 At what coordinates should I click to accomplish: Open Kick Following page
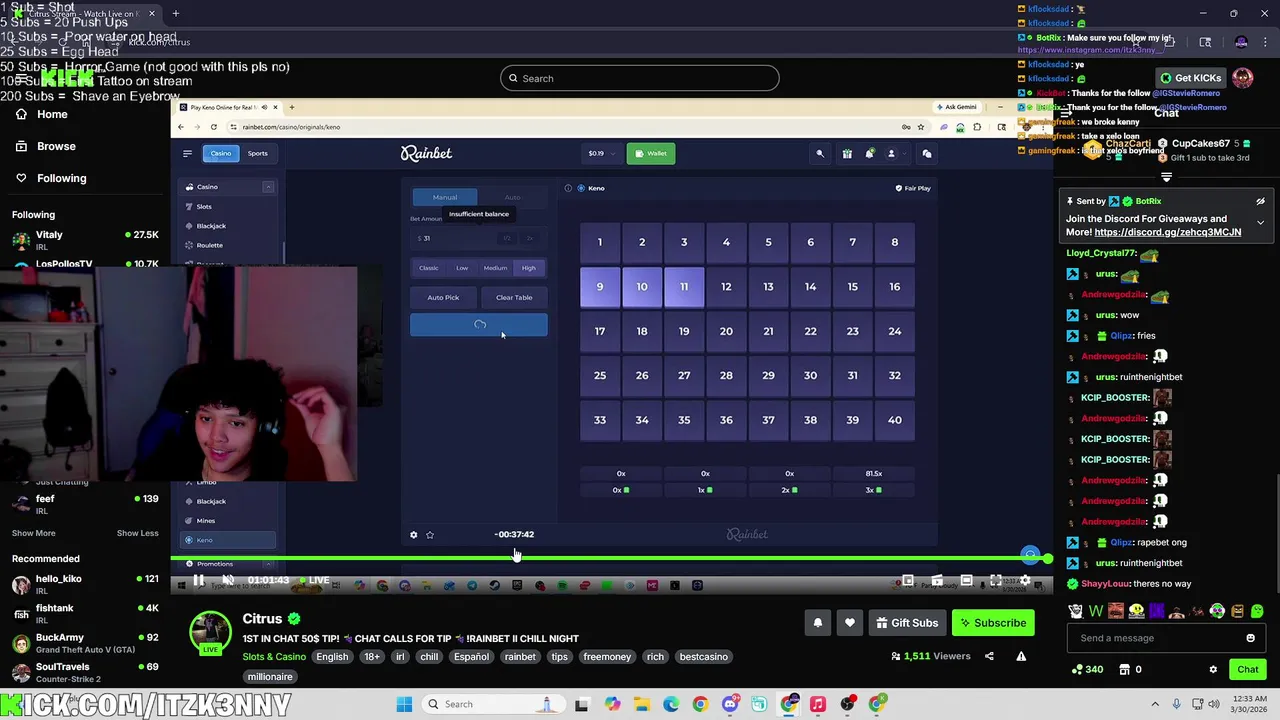[61, 178]
